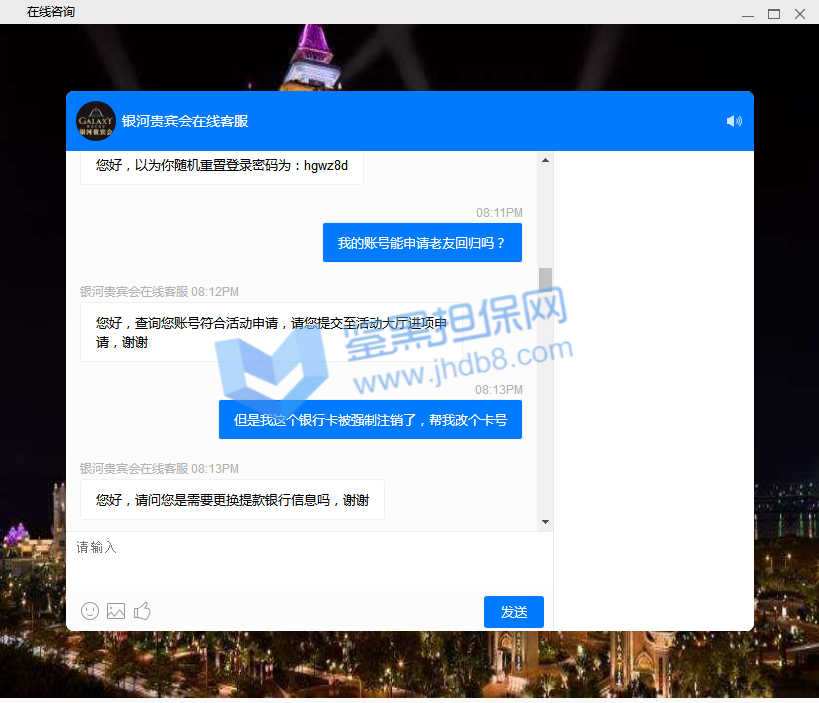Minimize the 在线咨询 window
This screenshot has width=819, height=703.
coord(747,13)
